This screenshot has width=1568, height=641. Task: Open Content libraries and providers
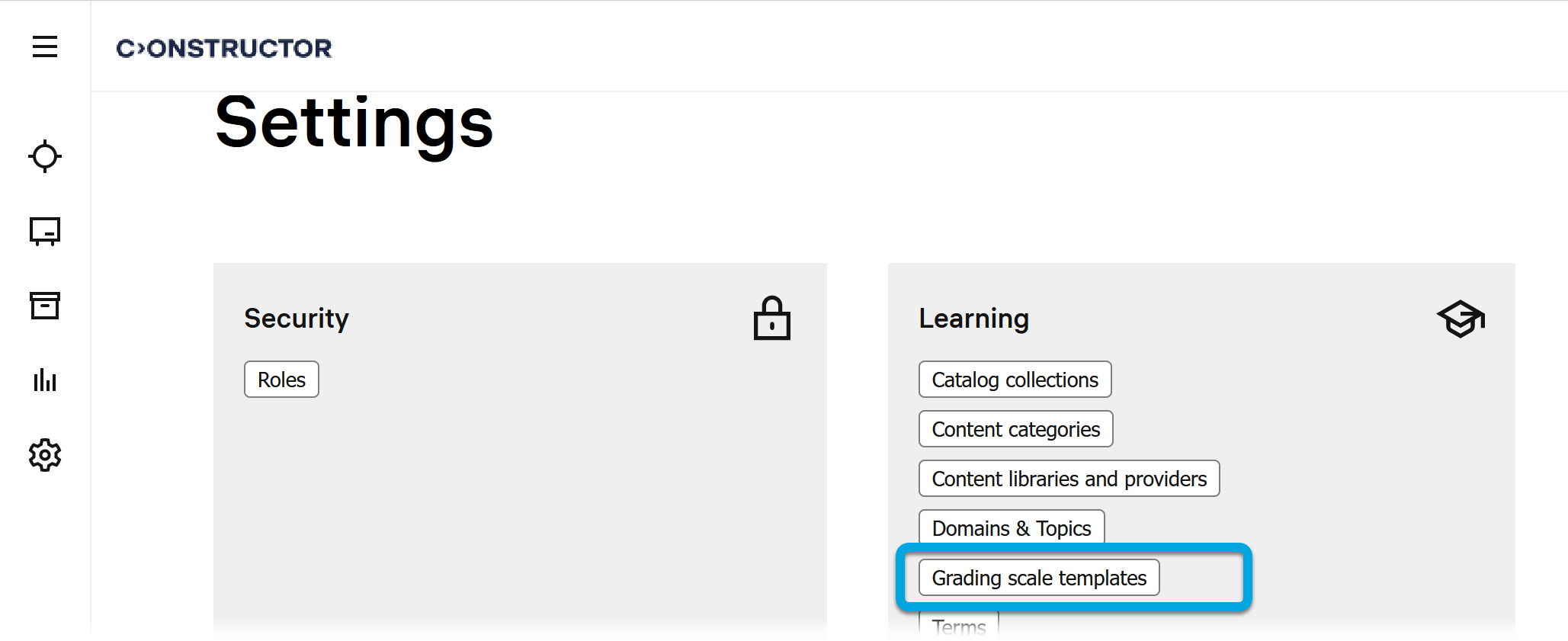[x=1069, y=479]
